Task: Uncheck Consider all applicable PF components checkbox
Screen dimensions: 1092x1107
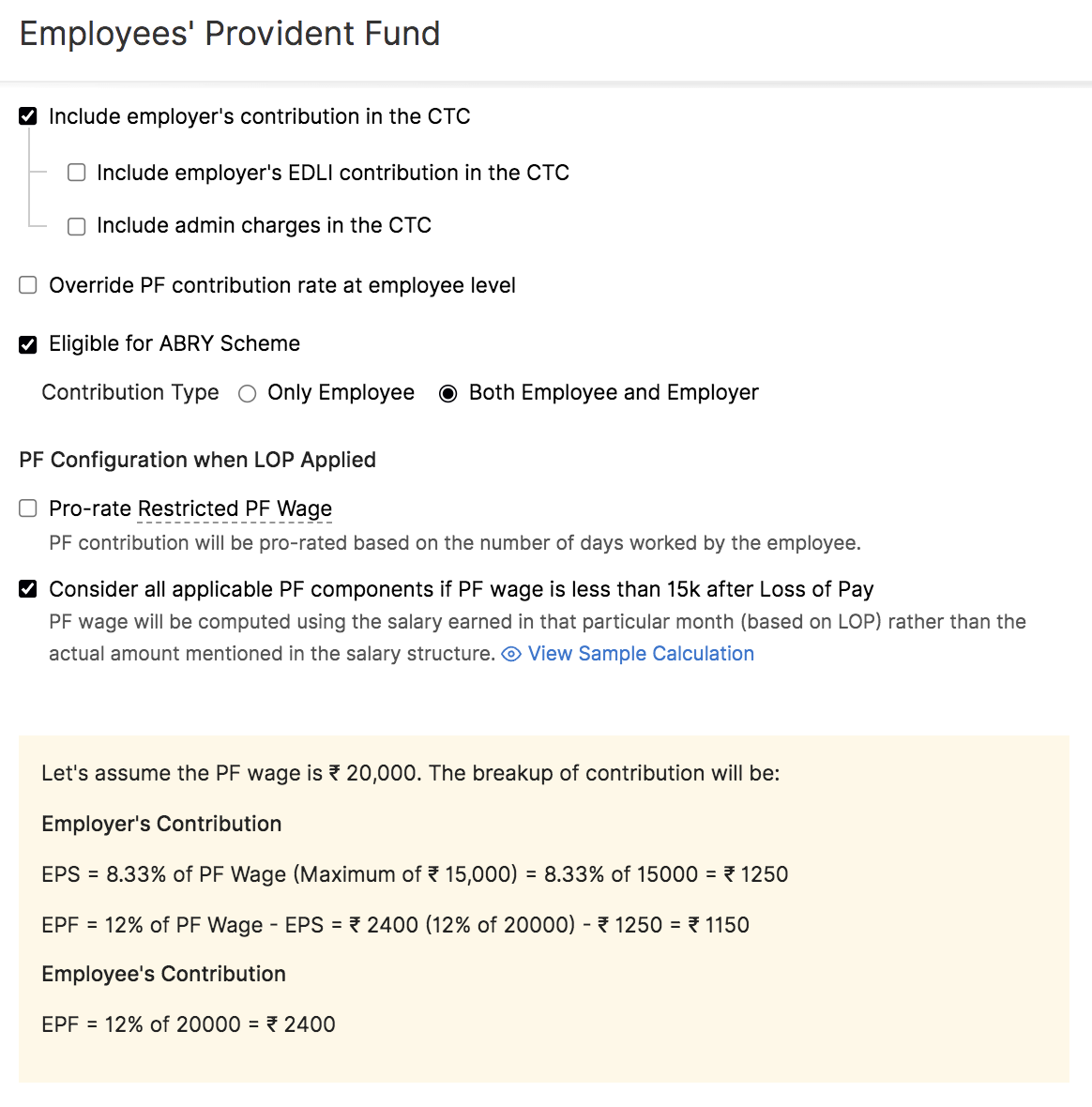Action: (x=28, y=589)
